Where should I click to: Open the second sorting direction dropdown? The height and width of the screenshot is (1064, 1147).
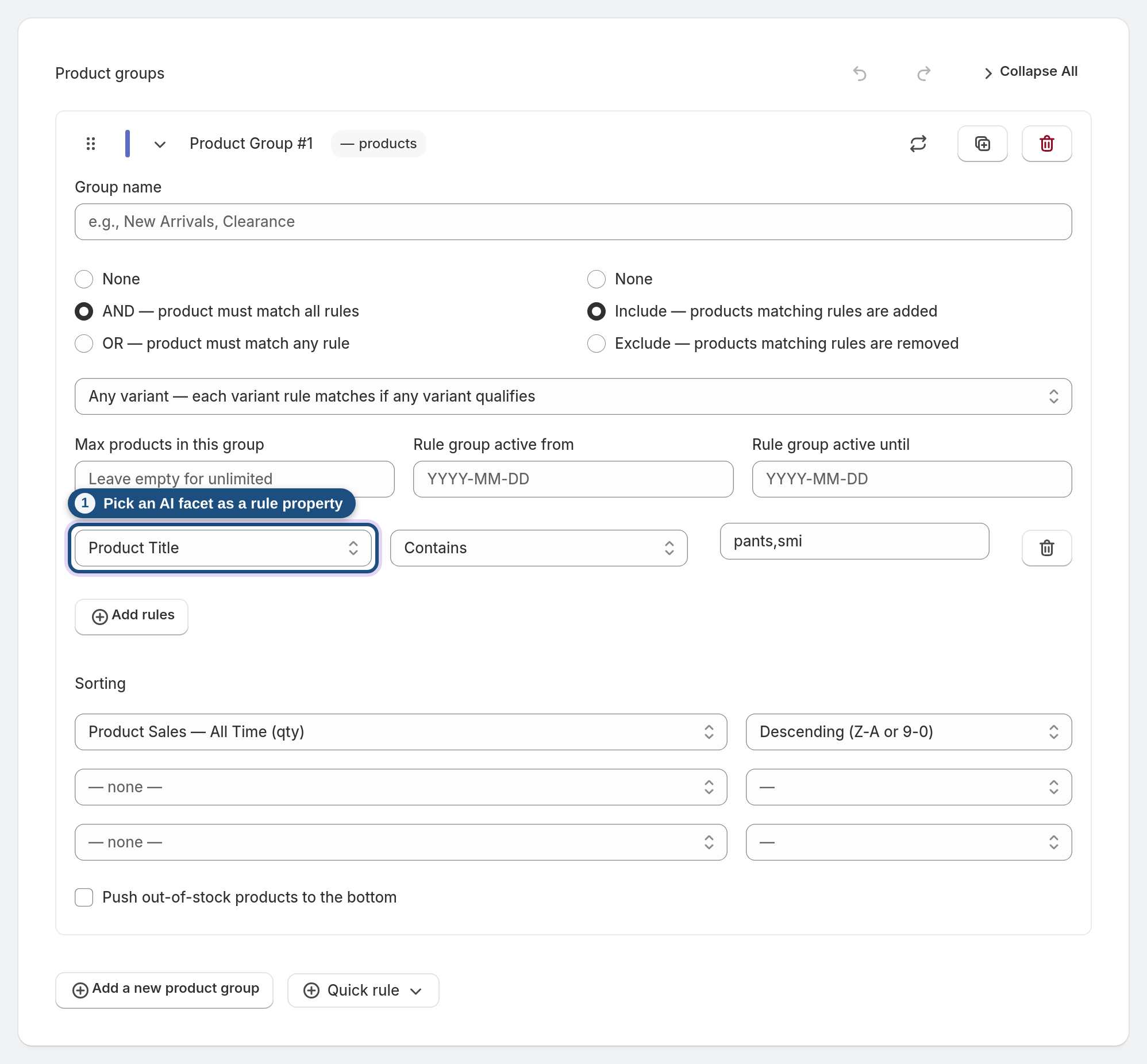pos(909,787)
